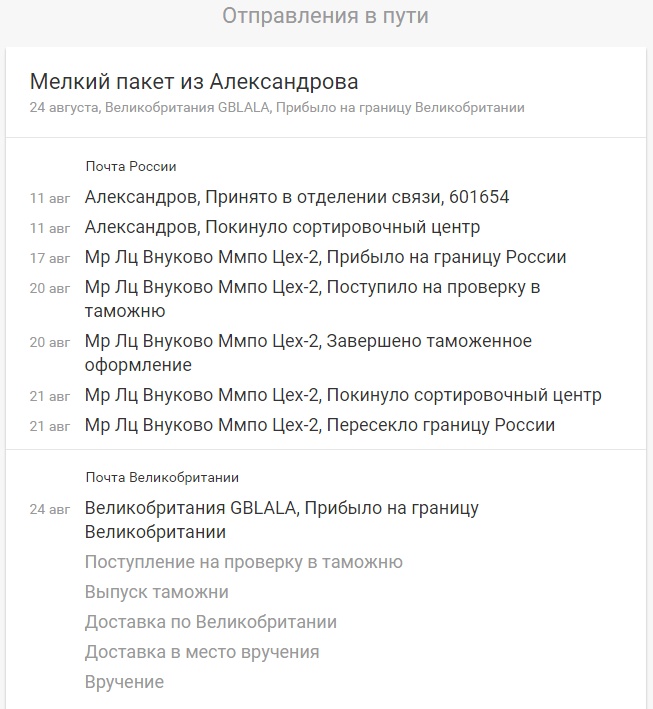Select the 'Почта России' section label
This screenshot has height=709, width=653.
[x=131, y=166]
